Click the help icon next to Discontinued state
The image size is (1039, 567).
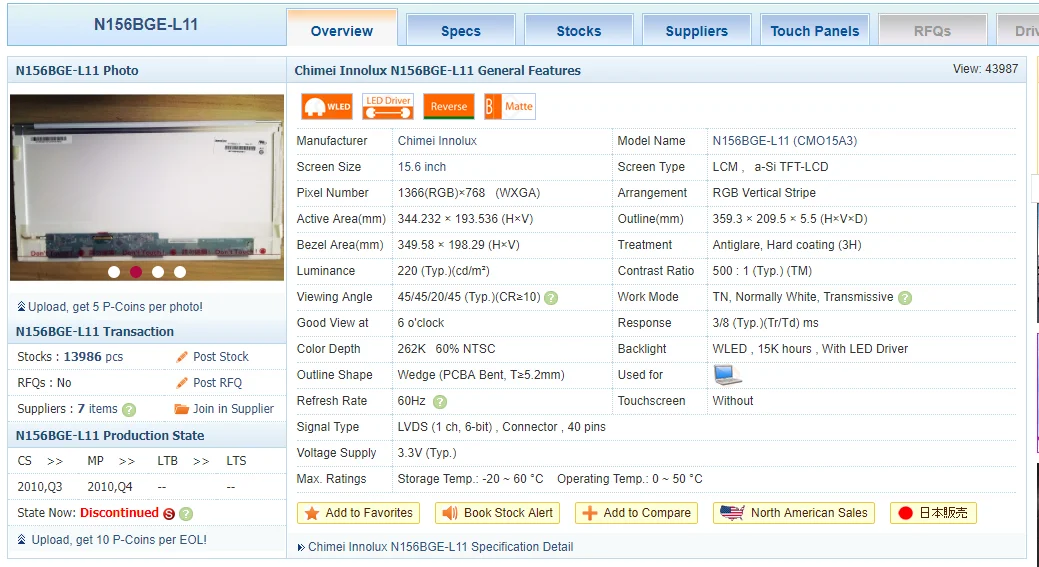pos(186,513)
